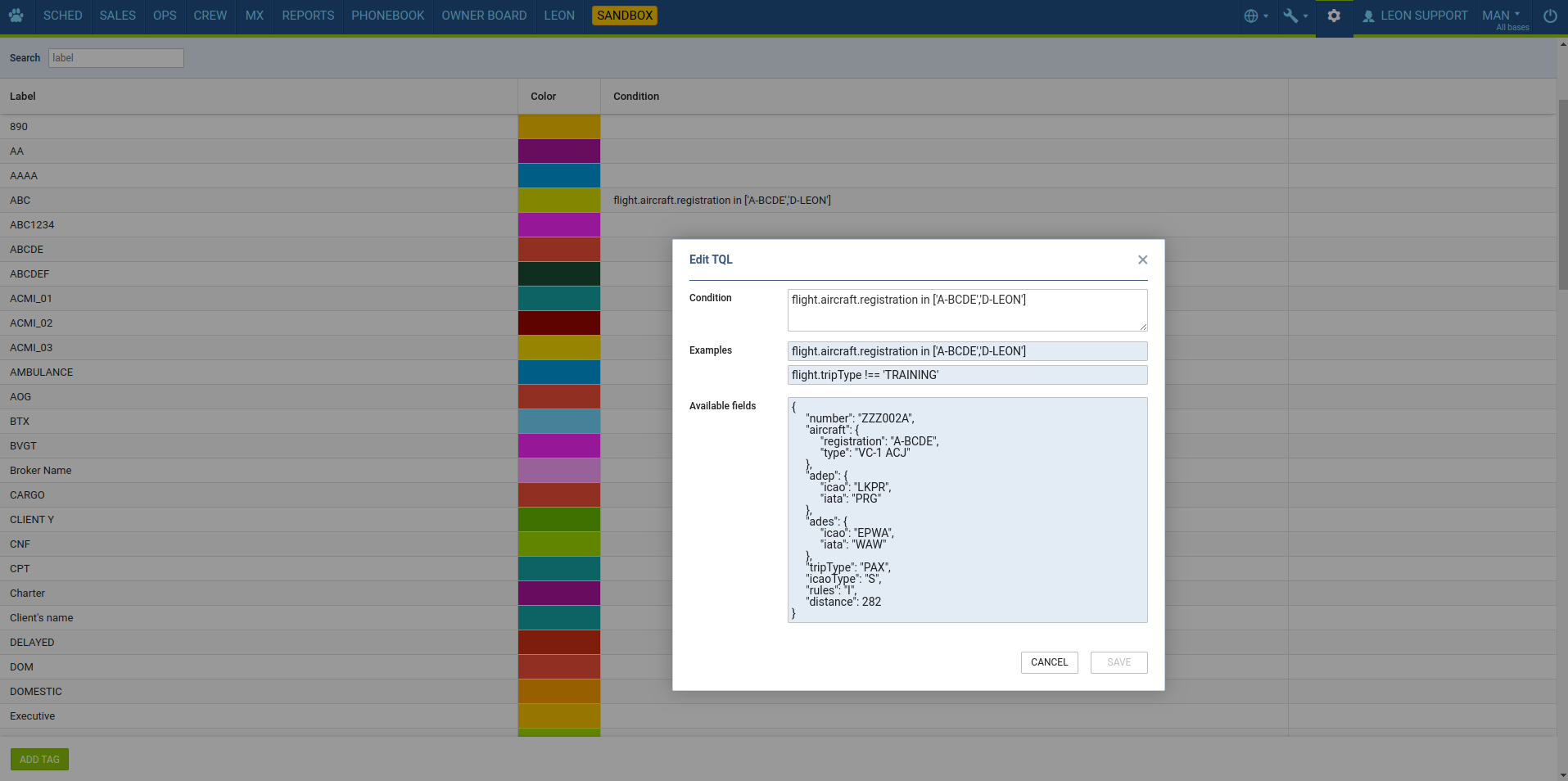Select the CARGO label row
This screenshot has height=781, width=1568.
259,495
